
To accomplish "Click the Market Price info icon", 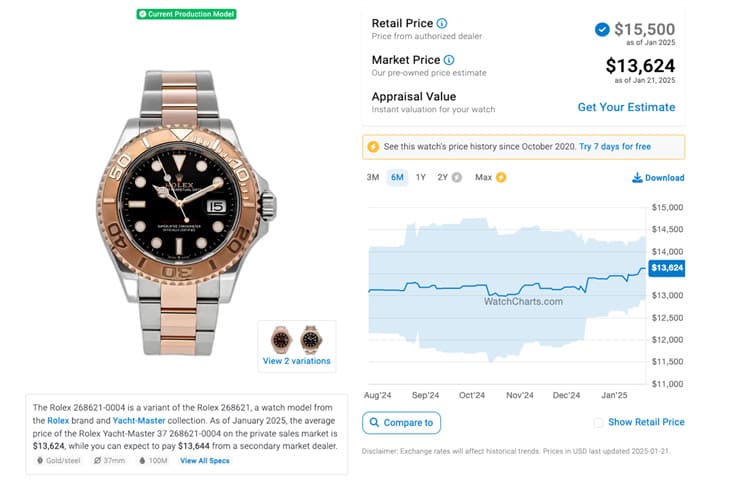I will pos(449,60).
